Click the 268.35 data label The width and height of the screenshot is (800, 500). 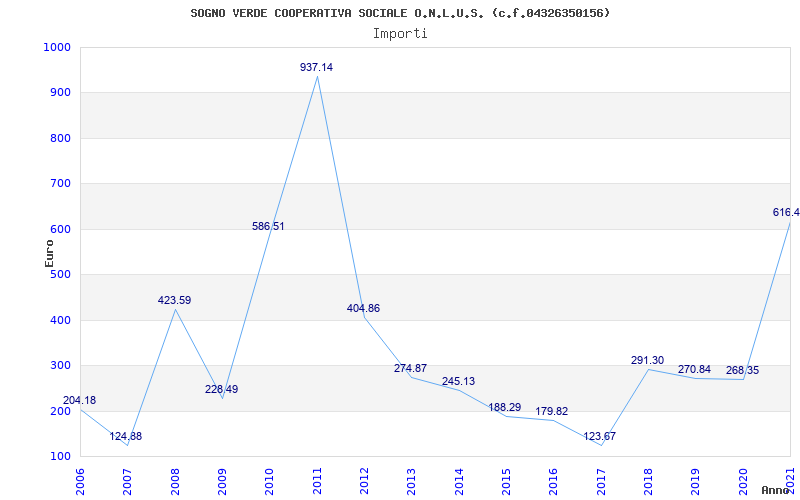[x=742, y=370]
